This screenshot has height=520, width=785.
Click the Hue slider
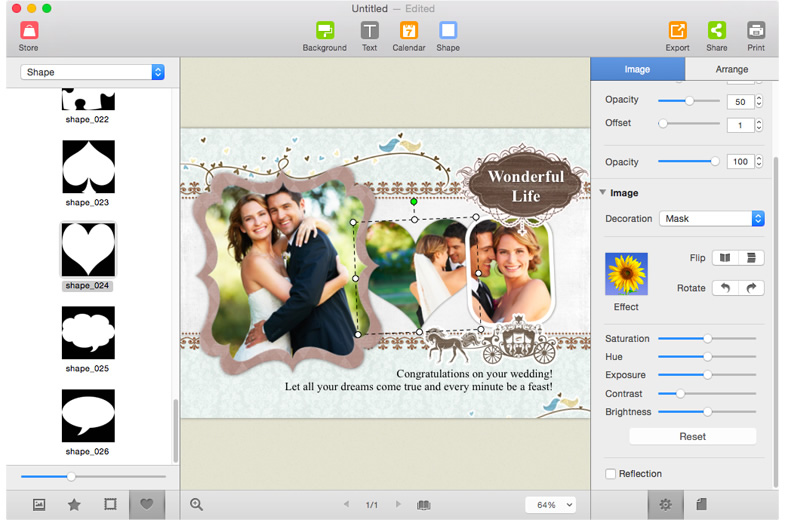click(707, 357)
